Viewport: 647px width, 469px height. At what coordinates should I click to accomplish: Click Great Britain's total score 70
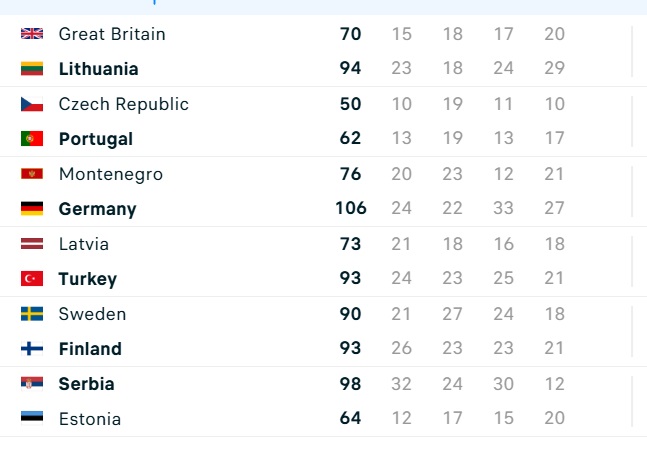tap(350, 34)
